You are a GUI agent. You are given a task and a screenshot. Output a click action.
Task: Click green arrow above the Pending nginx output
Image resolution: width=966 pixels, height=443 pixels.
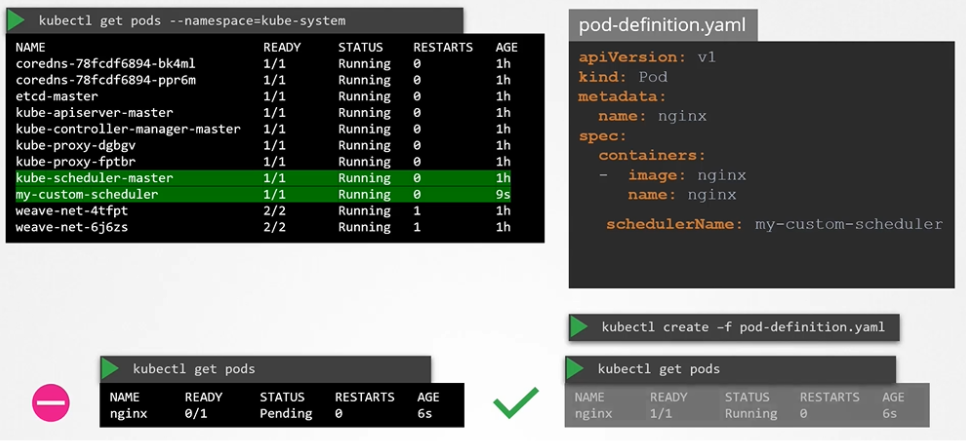110,369
